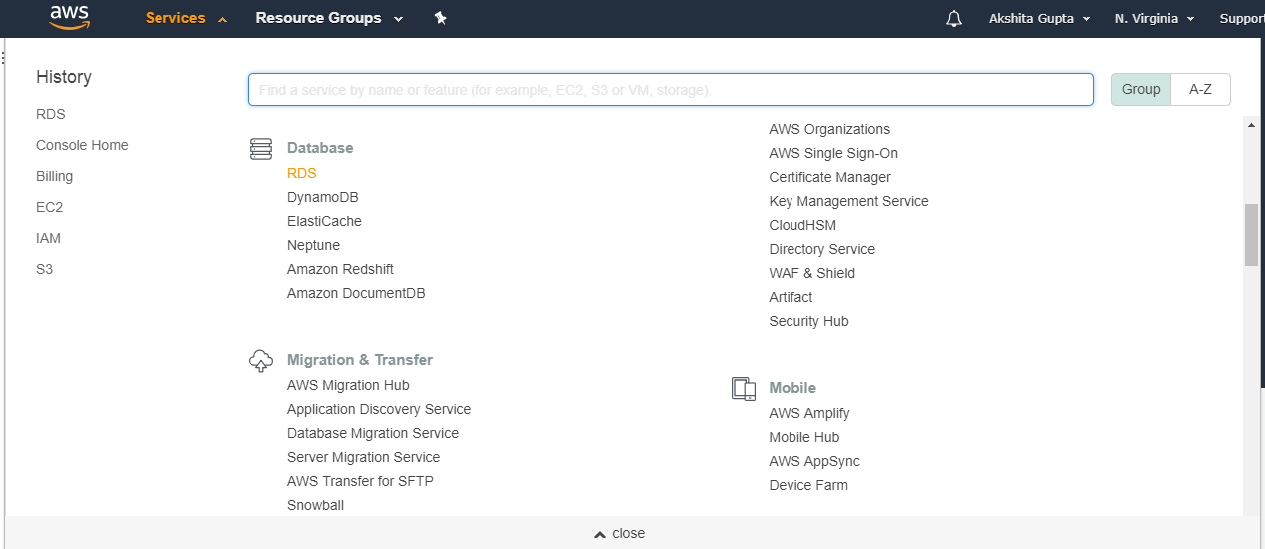The width and height of the screenshot is (1265, 549).
Task: Click the Database category heading
Action: pyautogui.click(x=320, y=148)
